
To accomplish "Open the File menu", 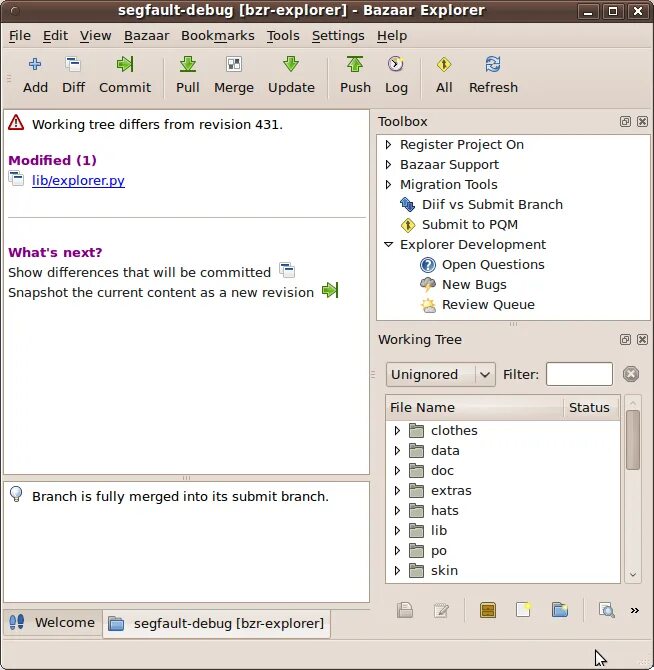I will tap(20, 35).
